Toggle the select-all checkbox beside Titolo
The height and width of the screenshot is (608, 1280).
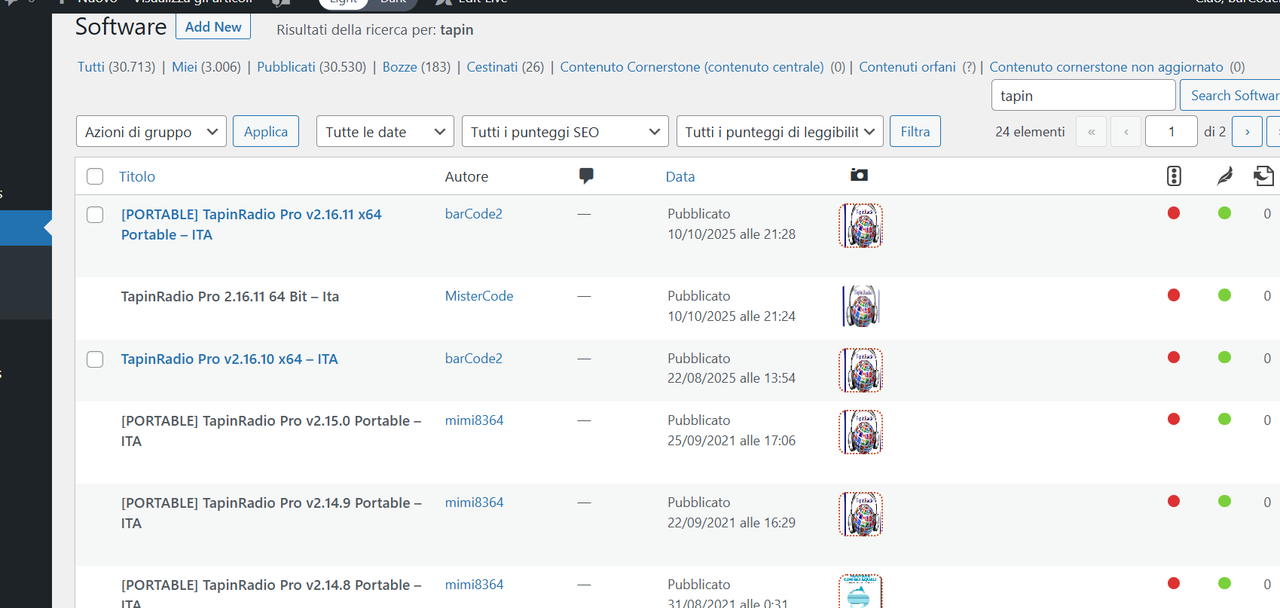point(95,176)
